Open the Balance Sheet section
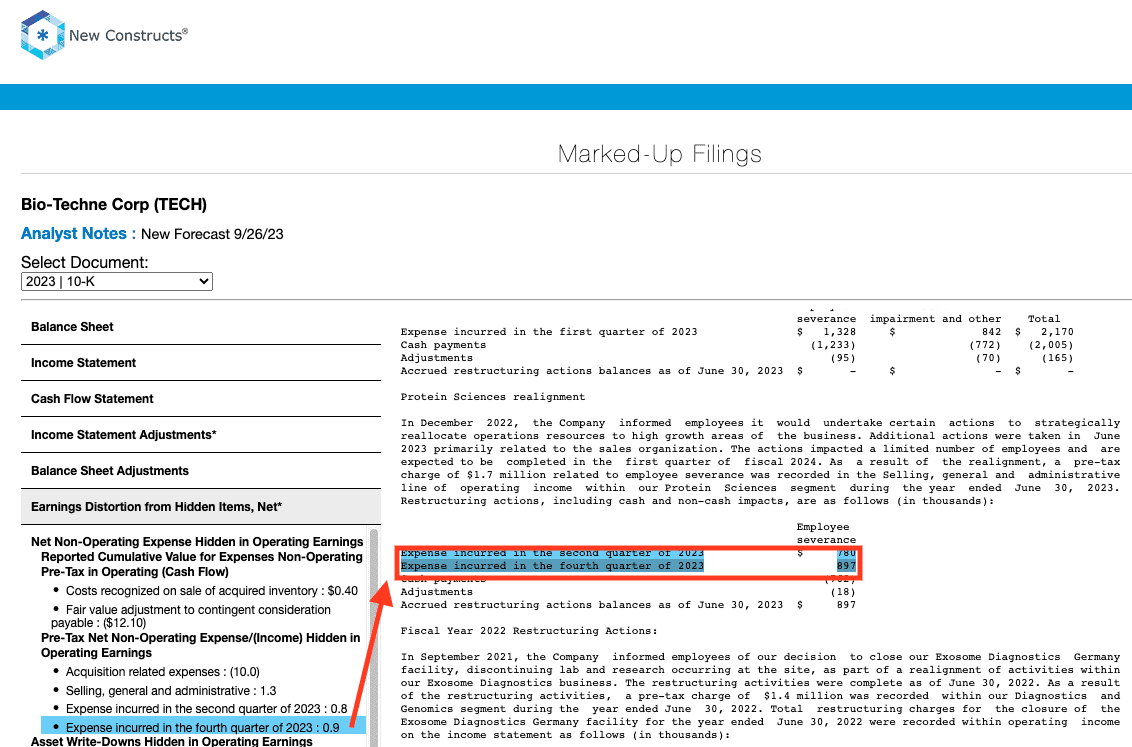 (x=201, y=327)
